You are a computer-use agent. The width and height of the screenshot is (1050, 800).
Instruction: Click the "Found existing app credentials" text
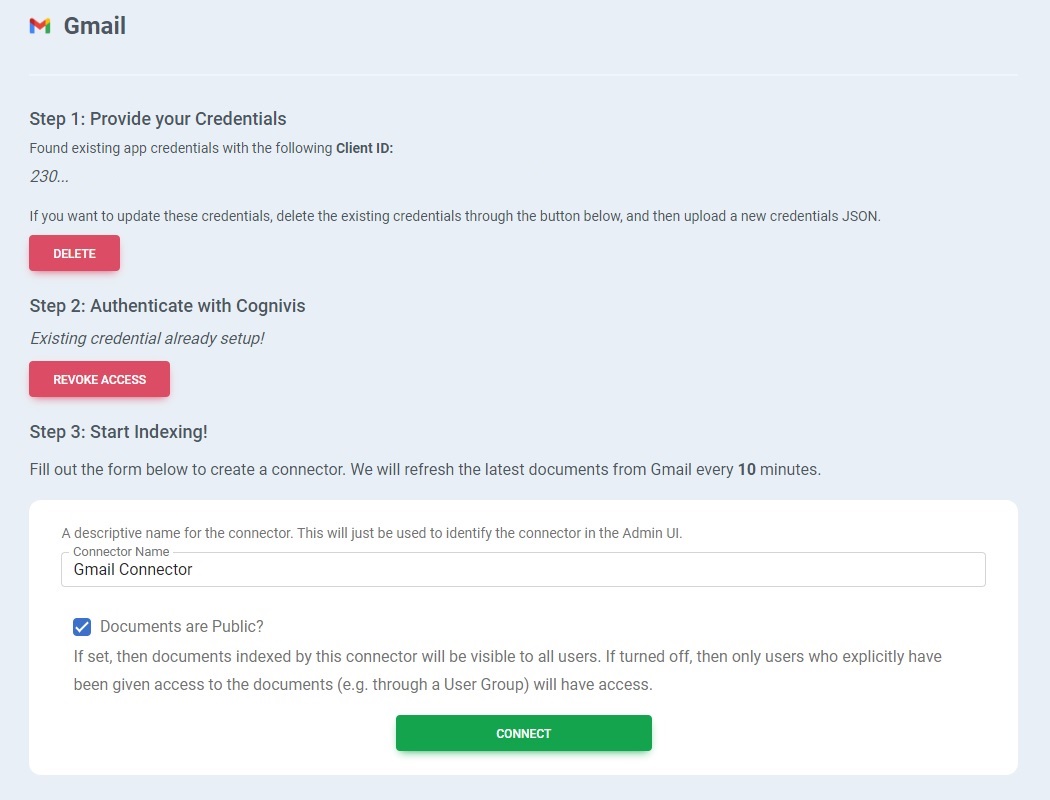click(x=180, y=148)
